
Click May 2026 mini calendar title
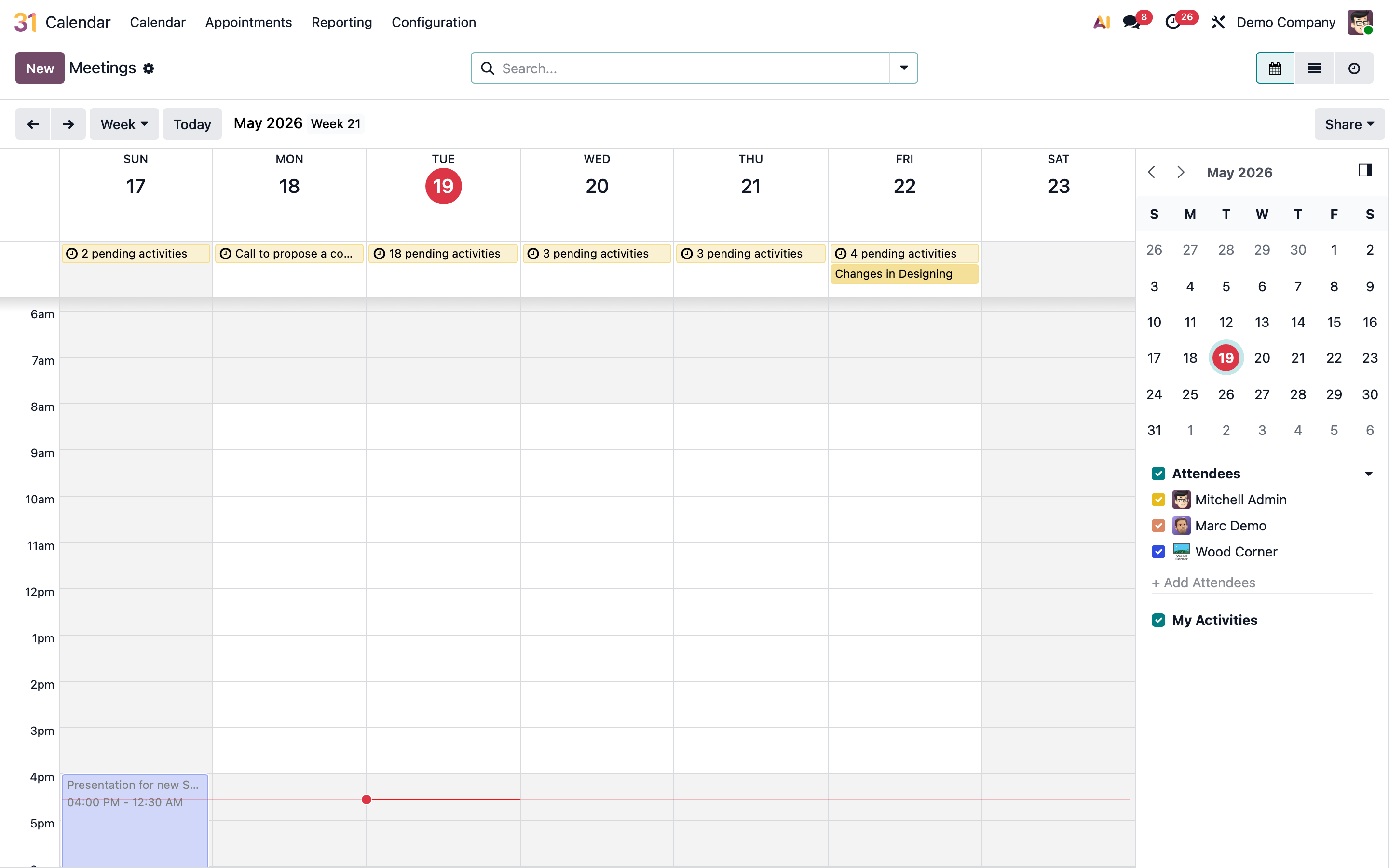coord(1239,172)
